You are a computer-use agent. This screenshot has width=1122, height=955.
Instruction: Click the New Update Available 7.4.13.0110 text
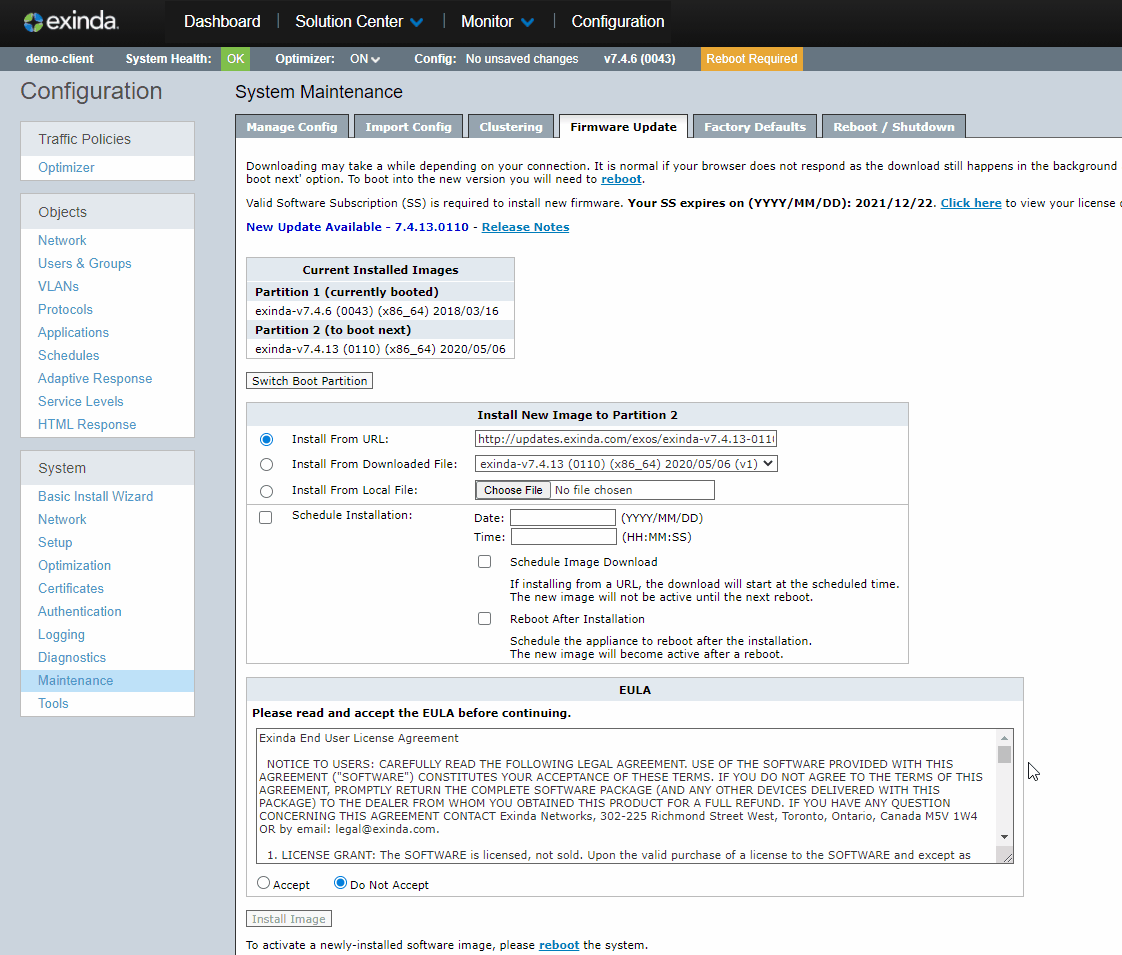(357, 227)
